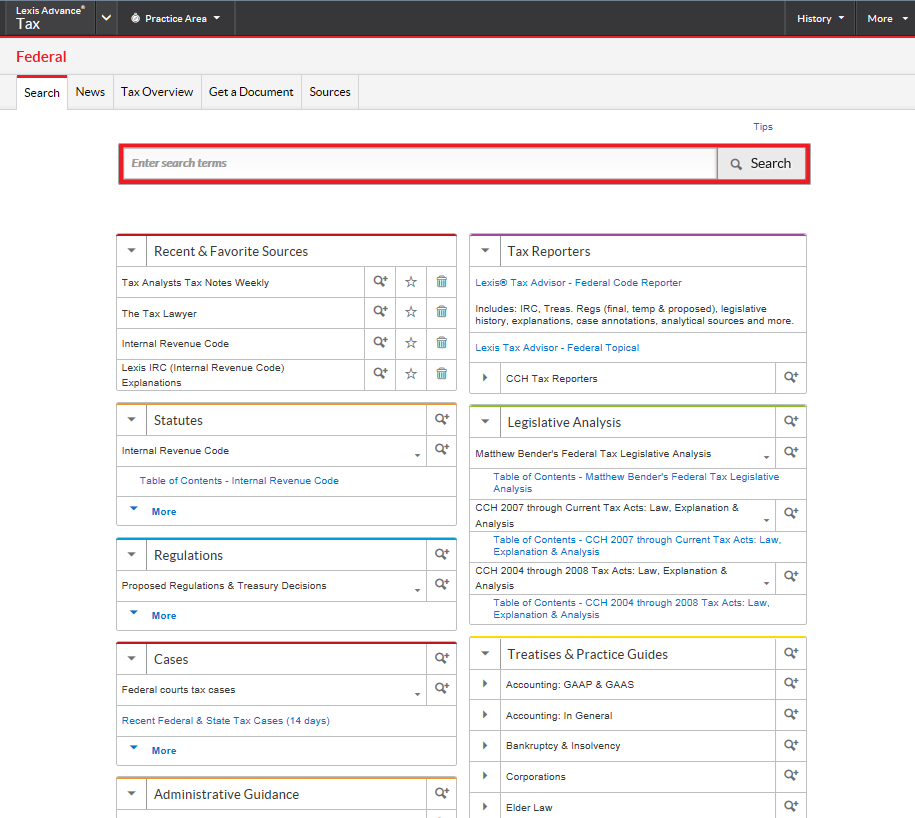
Task: Add The Tax Lawyer to search
Action: click(380, 312)
